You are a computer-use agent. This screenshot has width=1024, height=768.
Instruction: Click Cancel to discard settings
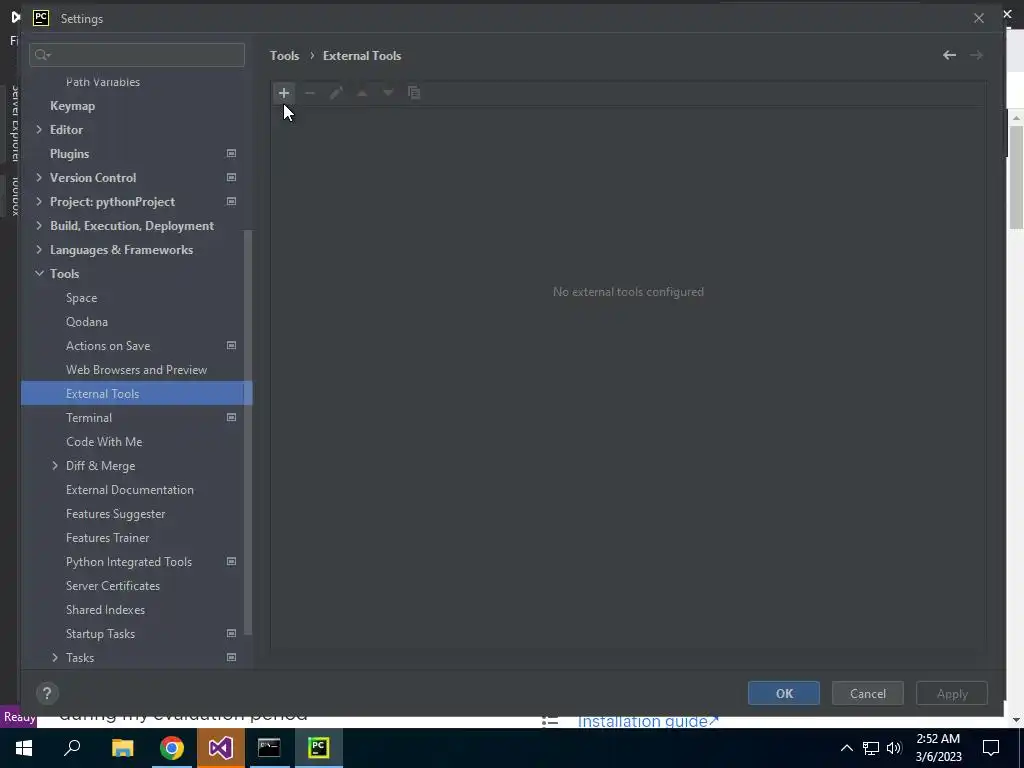(x=868, y=694)
